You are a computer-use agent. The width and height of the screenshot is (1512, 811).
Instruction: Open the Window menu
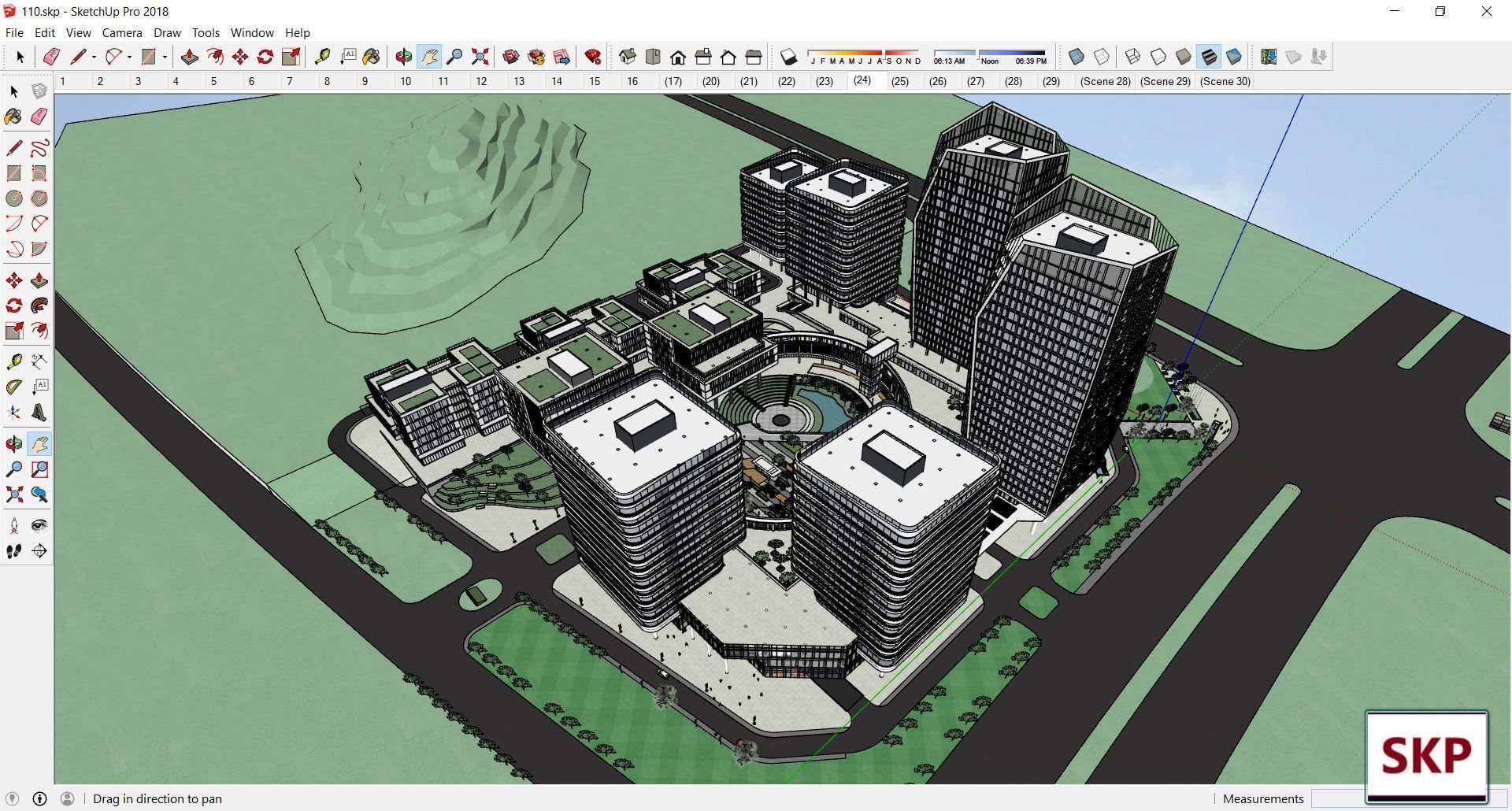252,32
